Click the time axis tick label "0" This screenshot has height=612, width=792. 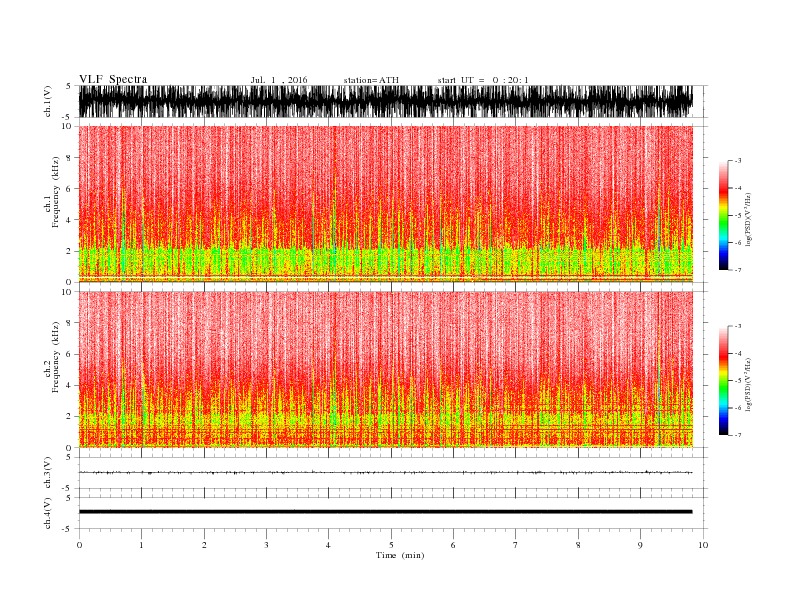(79, 545)
